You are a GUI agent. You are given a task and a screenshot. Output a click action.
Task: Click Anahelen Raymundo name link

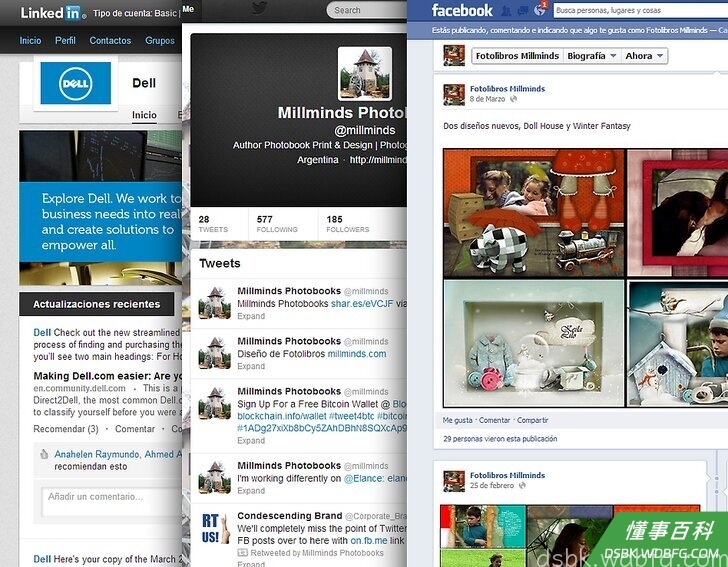point(97,454)
